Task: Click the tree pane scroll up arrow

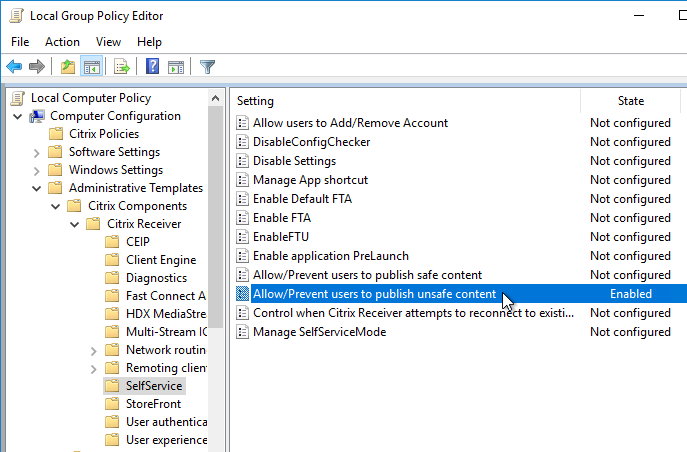Action: coord(215,98)
